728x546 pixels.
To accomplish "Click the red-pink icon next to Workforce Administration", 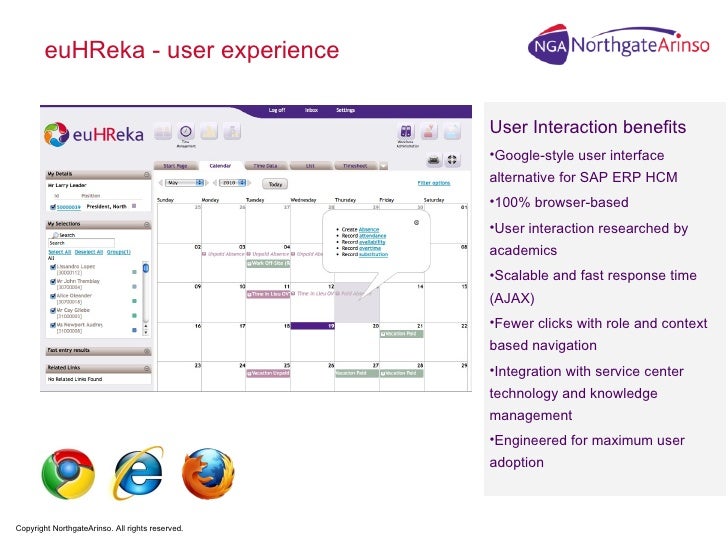I will coord(429,132).
